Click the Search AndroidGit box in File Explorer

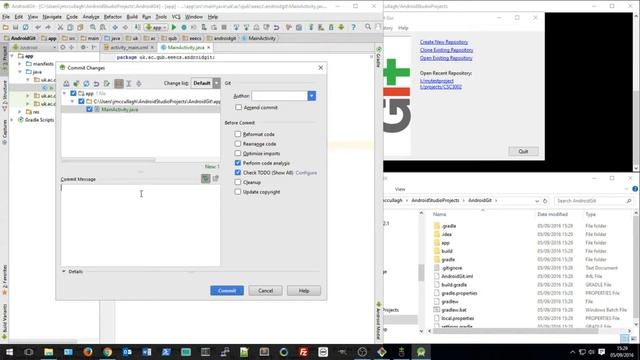(x=594, y=201)
